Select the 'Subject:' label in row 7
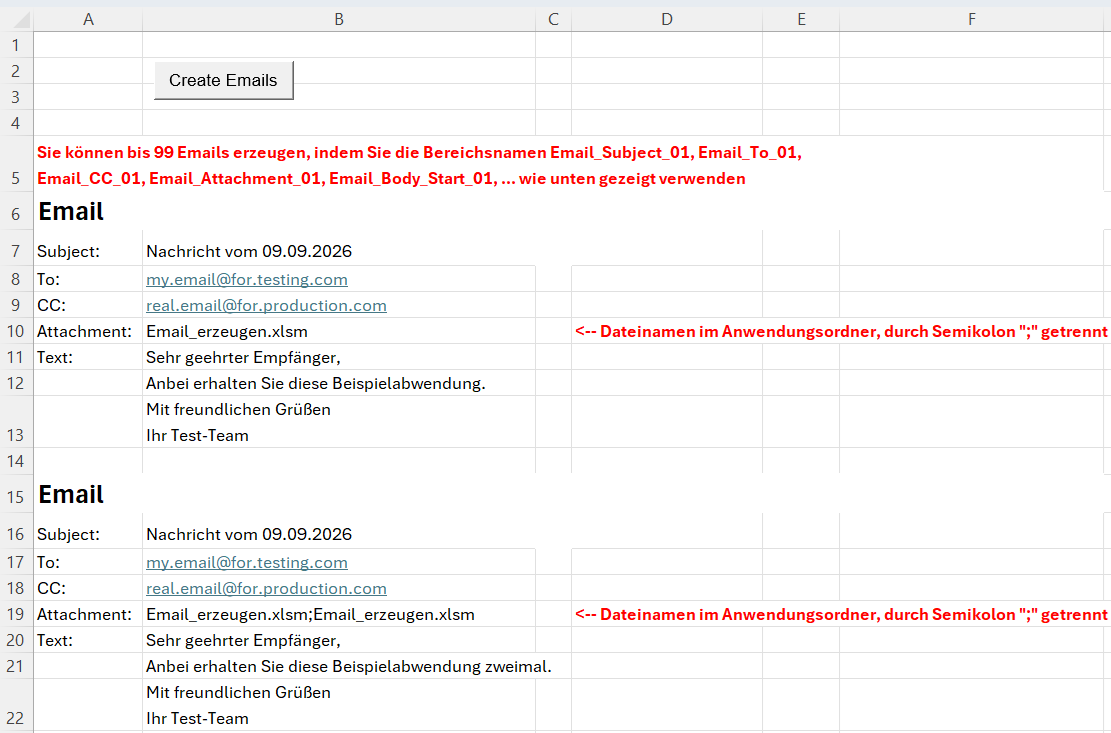The width and height of the screenshot is (1111, 733). point(69,251)
